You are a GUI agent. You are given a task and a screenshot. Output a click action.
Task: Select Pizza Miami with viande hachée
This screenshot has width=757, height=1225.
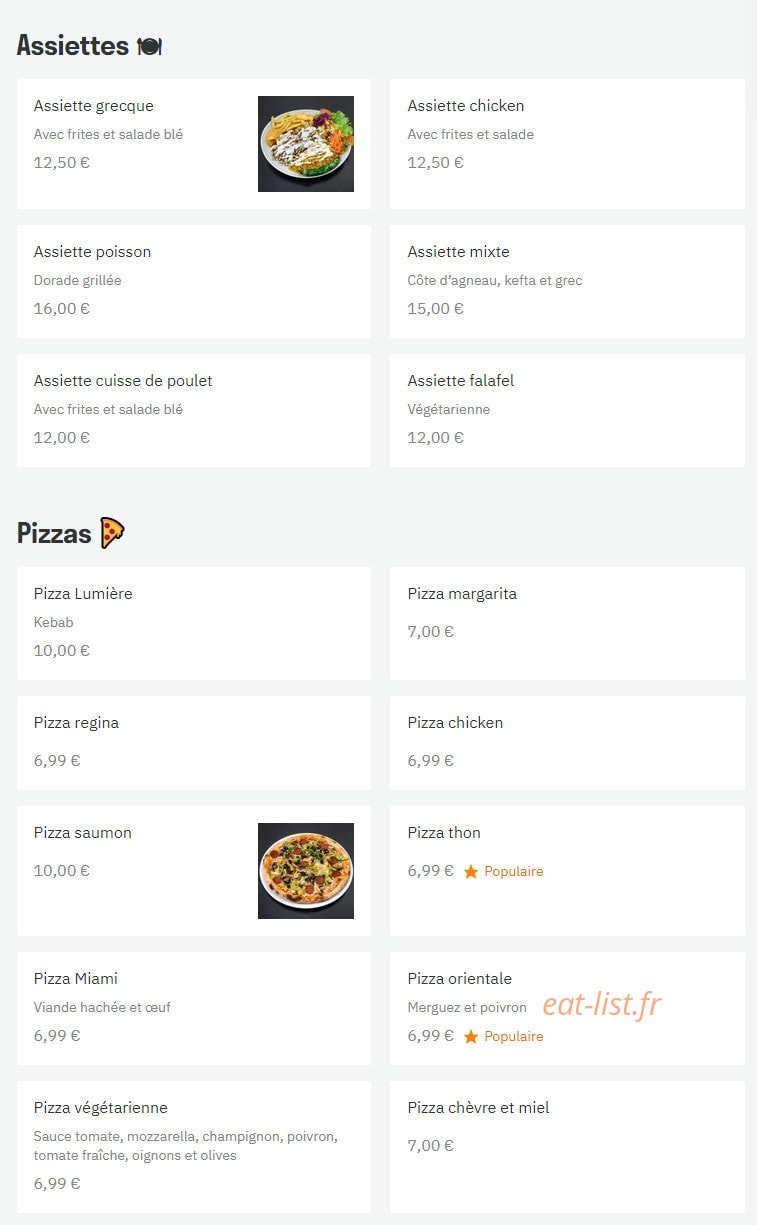coord(194,1008)
